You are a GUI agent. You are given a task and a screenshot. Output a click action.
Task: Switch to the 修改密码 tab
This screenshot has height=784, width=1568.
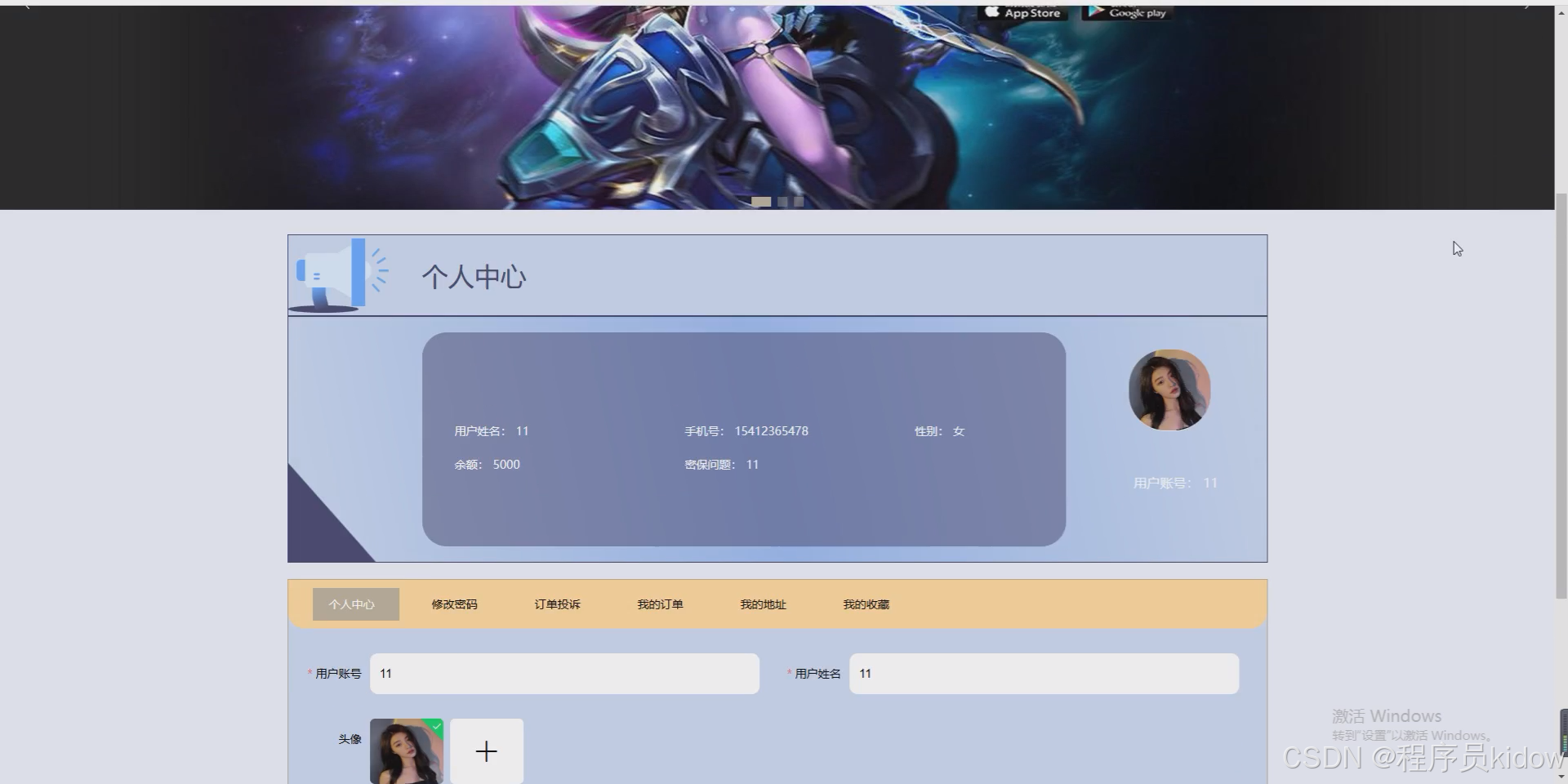click(x=454, y=604)
